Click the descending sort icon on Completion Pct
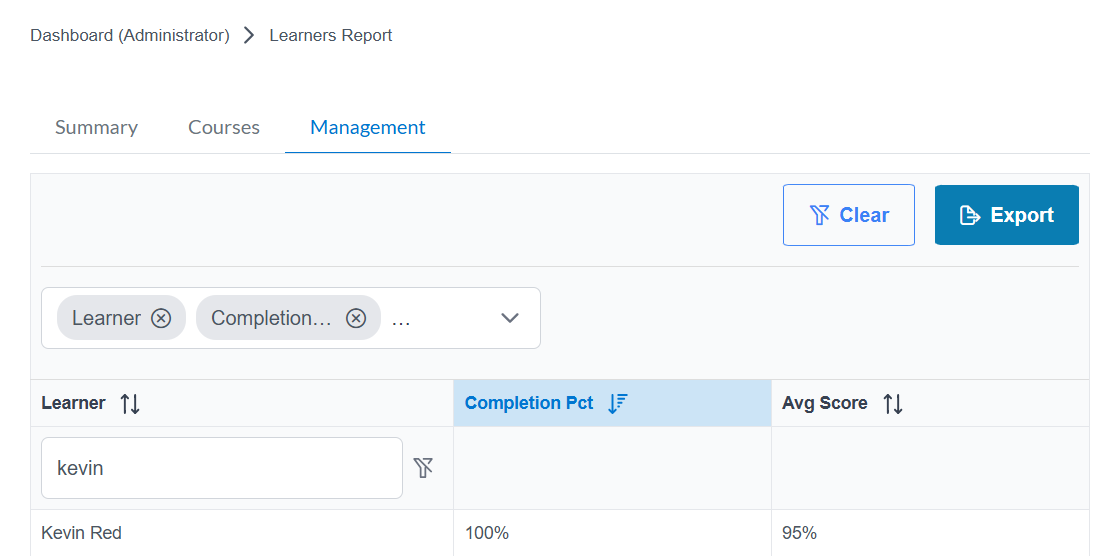 click(x=618, y=403)
